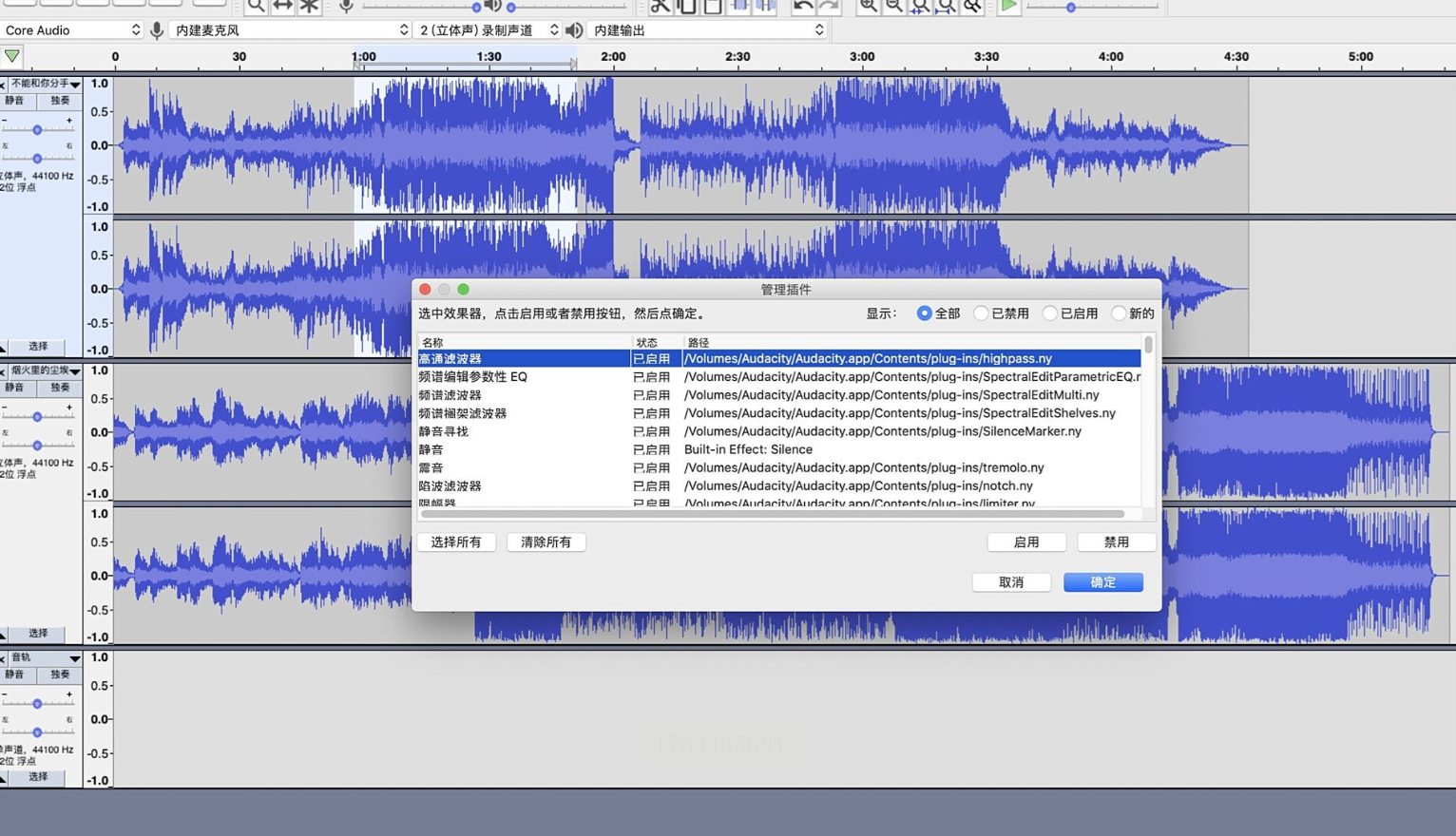Click the green timeline pin triangle
Viewport: 1456px width, 836px height.
point(12,56)
